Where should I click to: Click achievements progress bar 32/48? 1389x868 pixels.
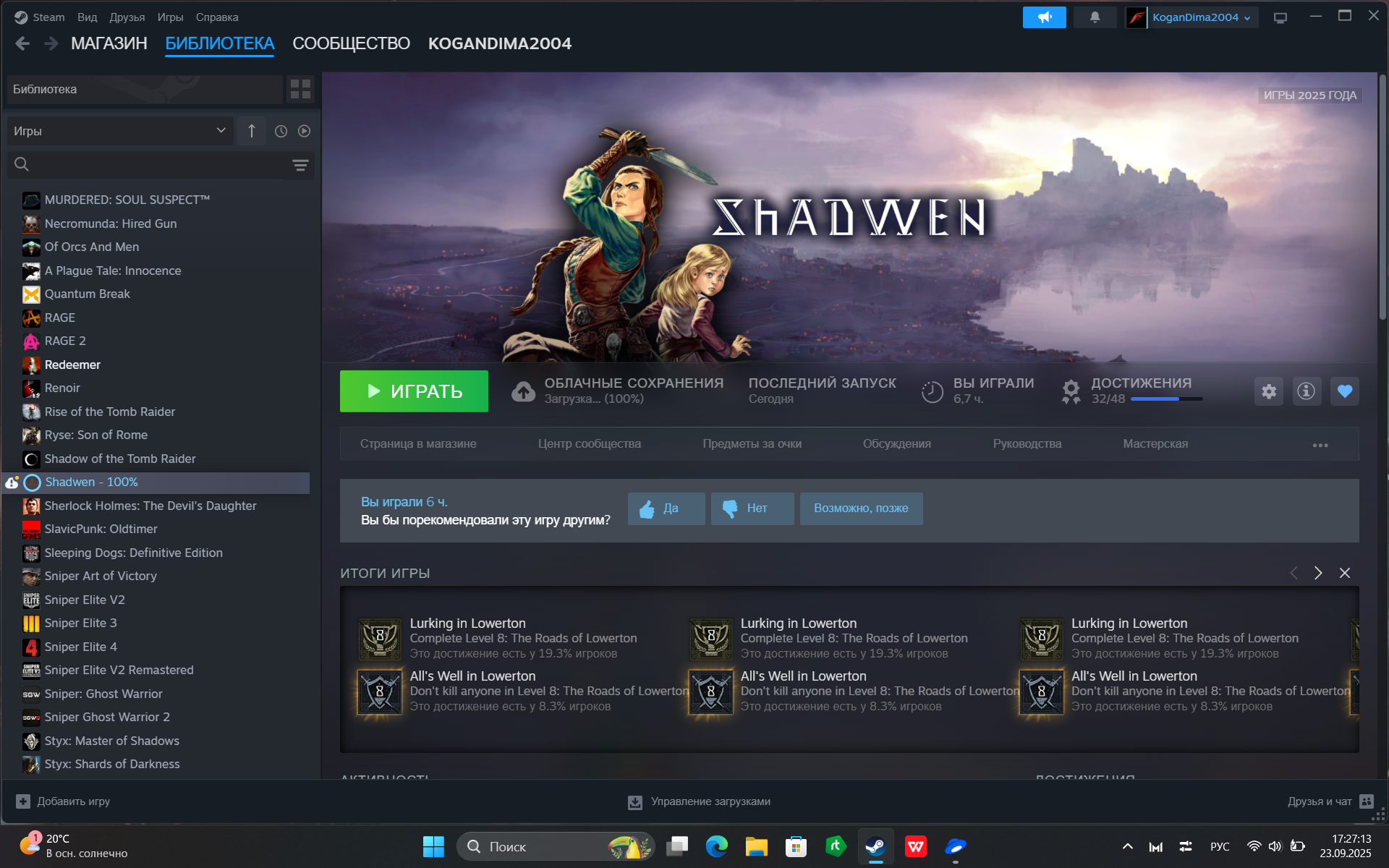(x=1167, y=399)
